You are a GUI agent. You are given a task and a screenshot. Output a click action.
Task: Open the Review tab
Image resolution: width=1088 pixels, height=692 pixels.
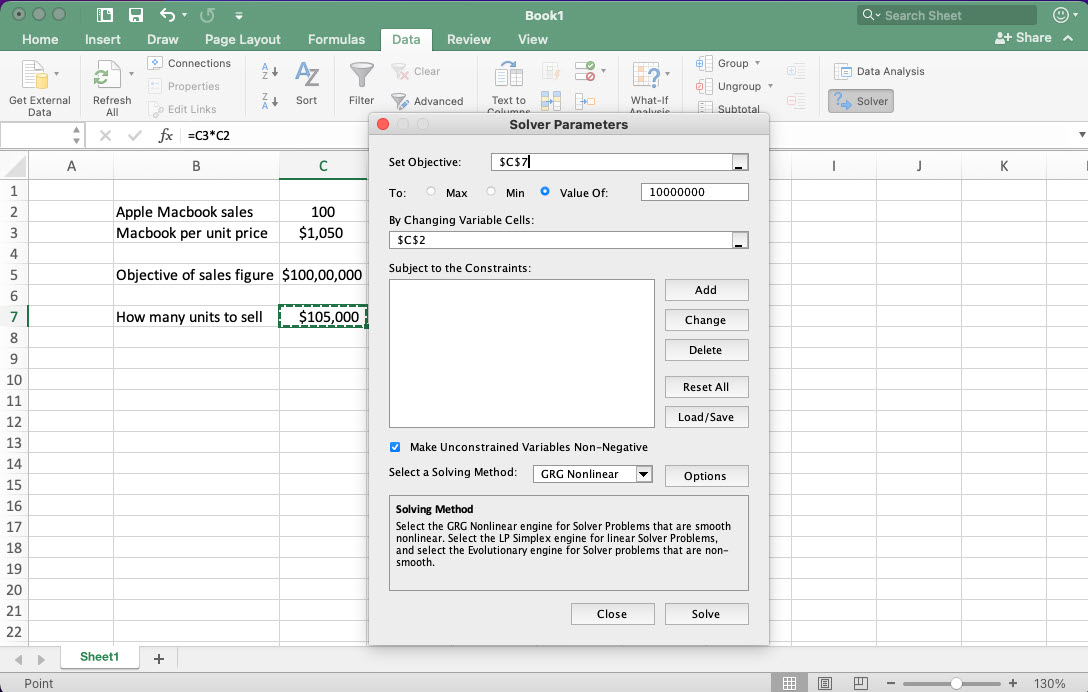pyautogui.click(x=468, y=39)
